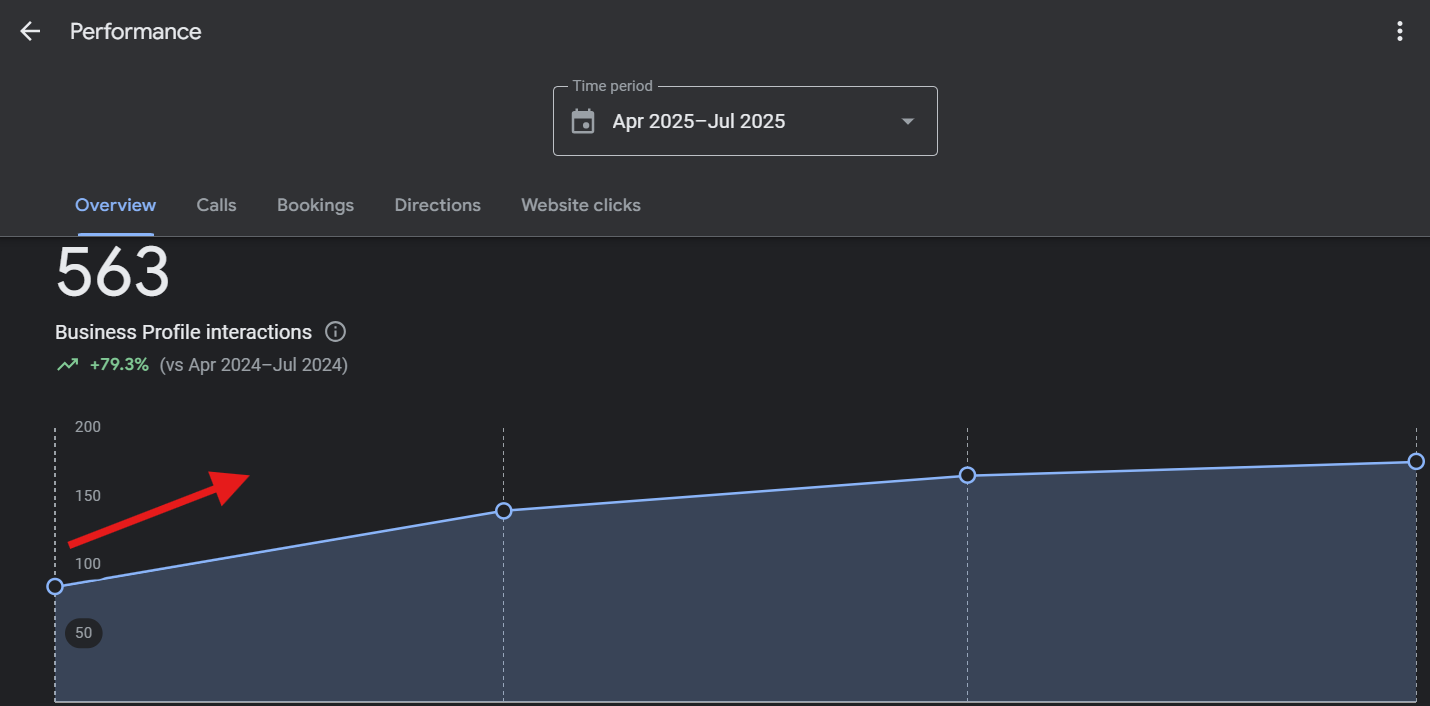The height and width of the screenshot is (706, 1430).
Task: Click the highlighted 50 axis label
Action: [84, 633]
